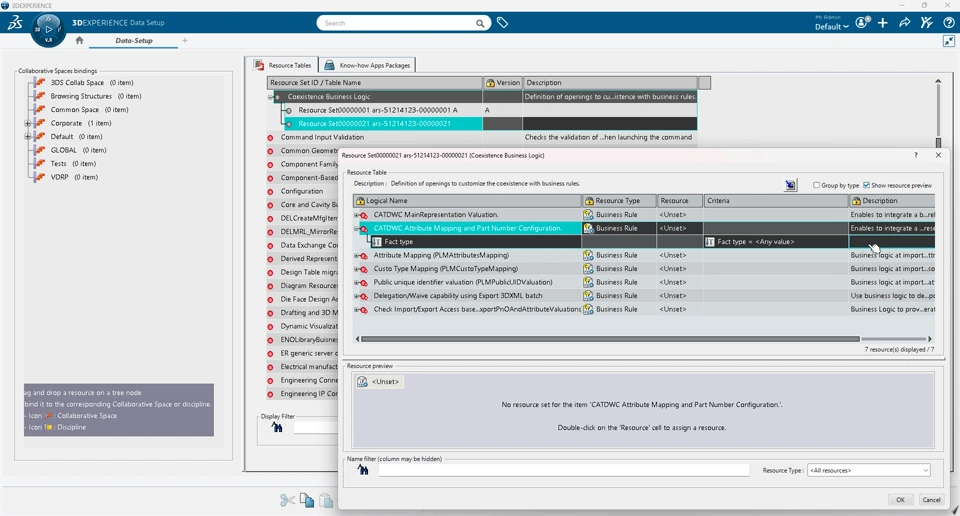Click Business Rule icon of CATDWC MainRepresentation row

588,215
